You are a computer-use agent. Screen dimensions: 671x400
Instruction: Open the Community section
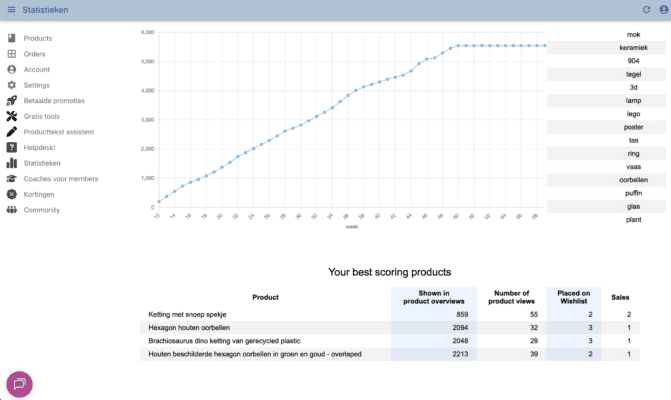coord(41,210)
